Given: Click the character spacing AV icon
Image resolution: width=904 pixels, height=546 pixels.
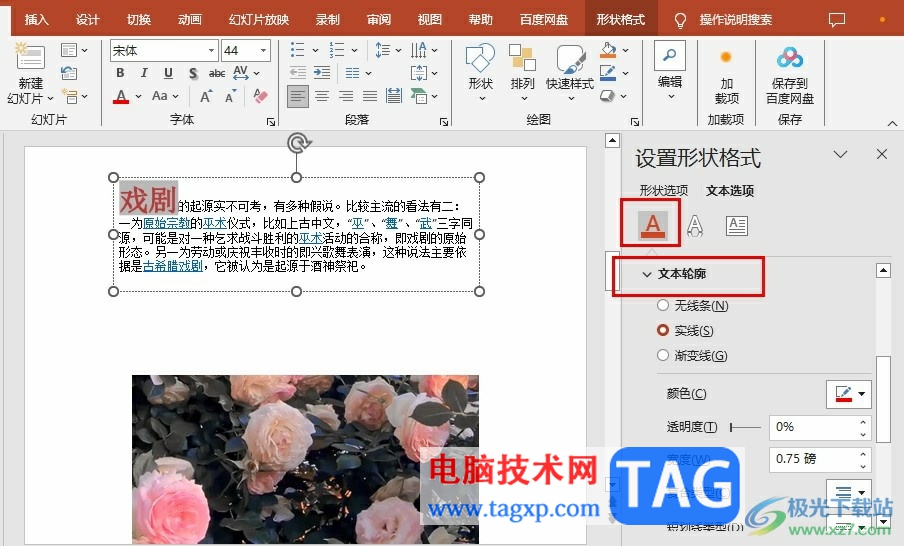Looking at the screenshot, I should (246, 73).
